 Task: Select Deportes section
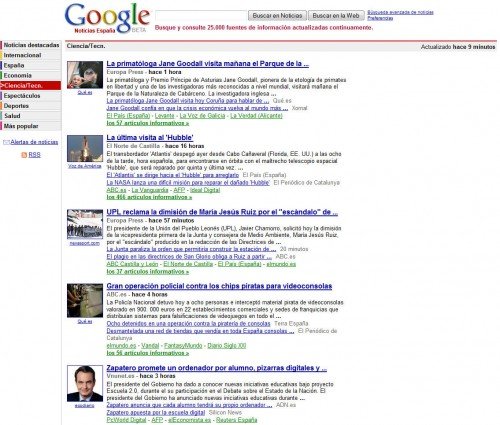click(x=31, y=106)
